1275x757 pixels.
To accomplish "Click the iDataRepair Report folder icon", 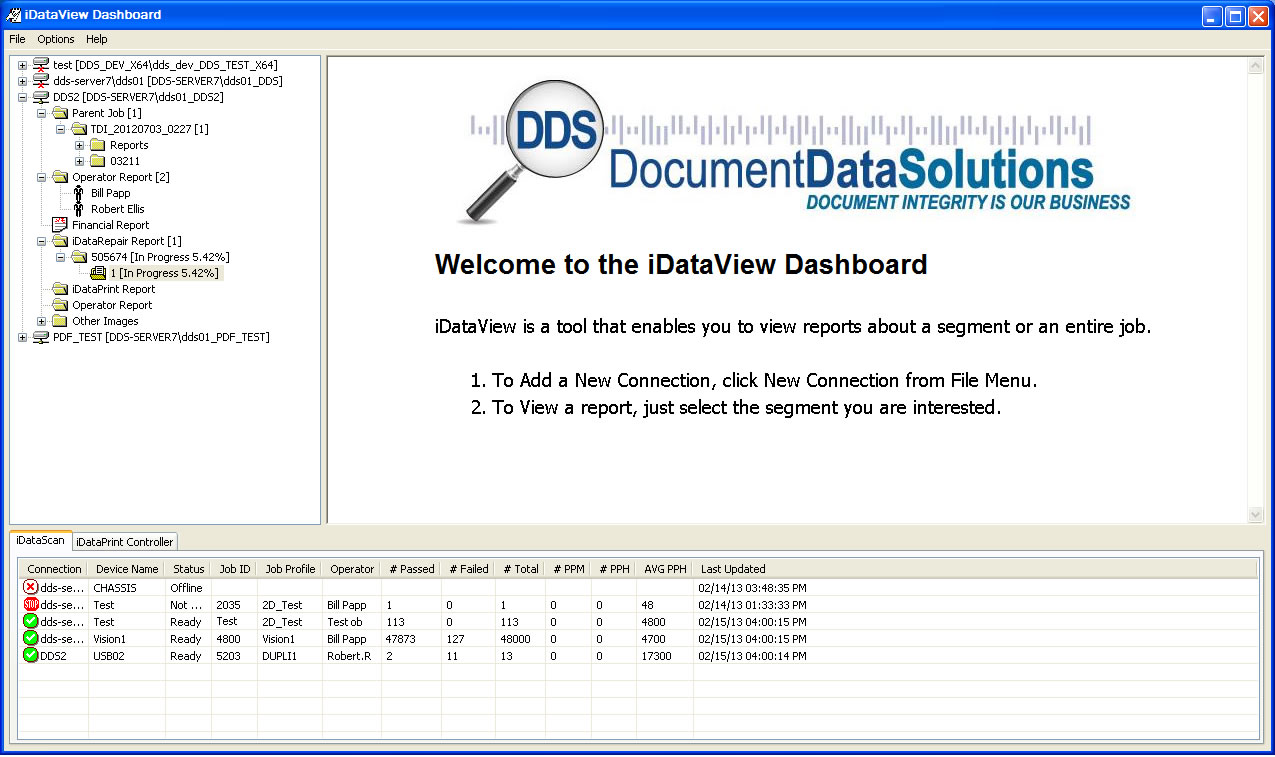I will point(60,241).
